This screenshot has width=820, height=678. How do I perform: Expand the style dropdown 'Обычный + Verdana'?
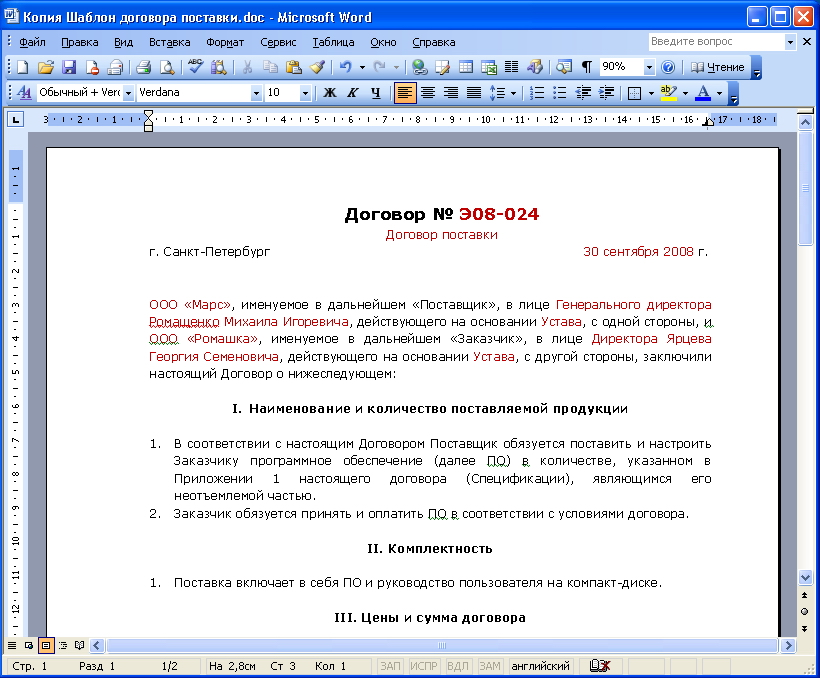click(128, 93)
